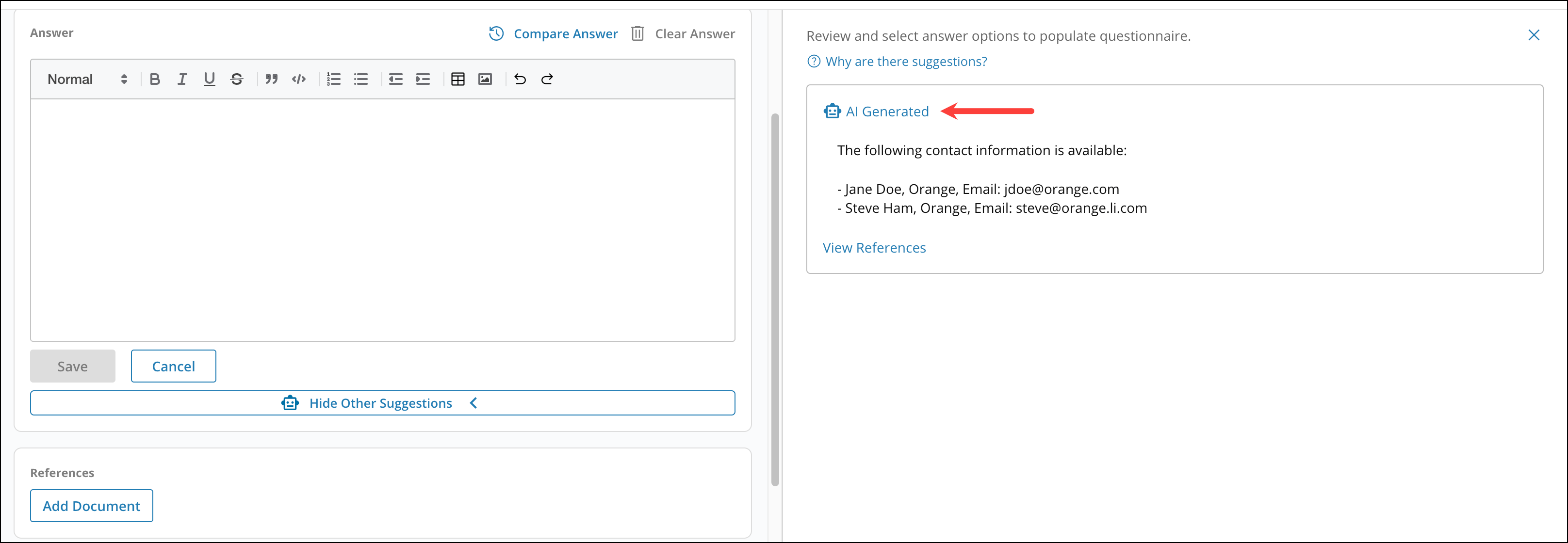Toggle the bullet list
The height and width of the screenshot is (543, 1568).
(361, 79)
